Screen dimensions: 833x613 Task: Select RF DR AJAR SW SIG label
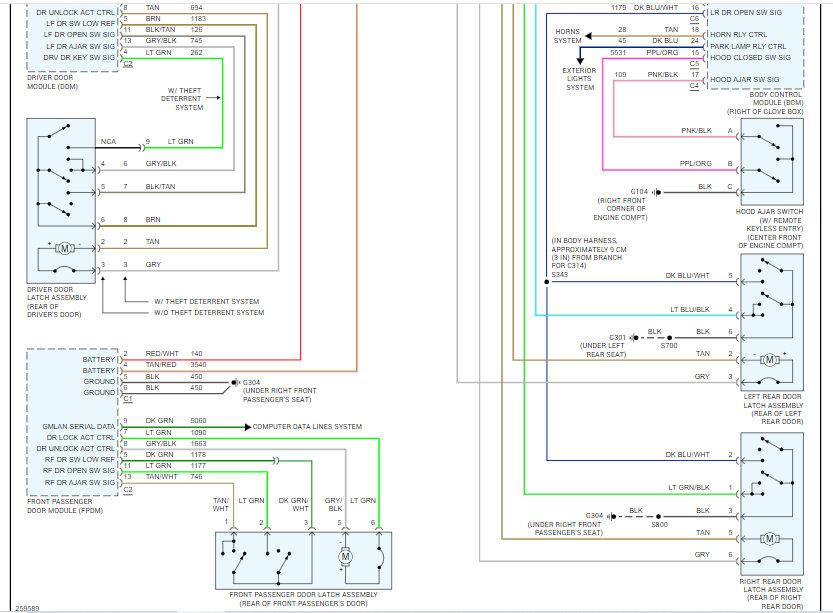click(80, 482)
